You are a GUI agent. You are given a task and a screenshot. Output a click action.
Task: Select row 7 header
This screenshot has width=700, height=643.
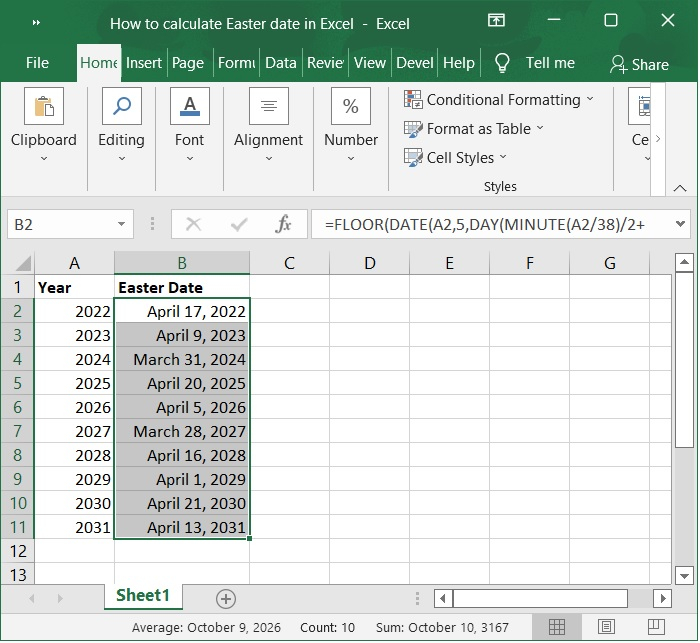point(17,431)
